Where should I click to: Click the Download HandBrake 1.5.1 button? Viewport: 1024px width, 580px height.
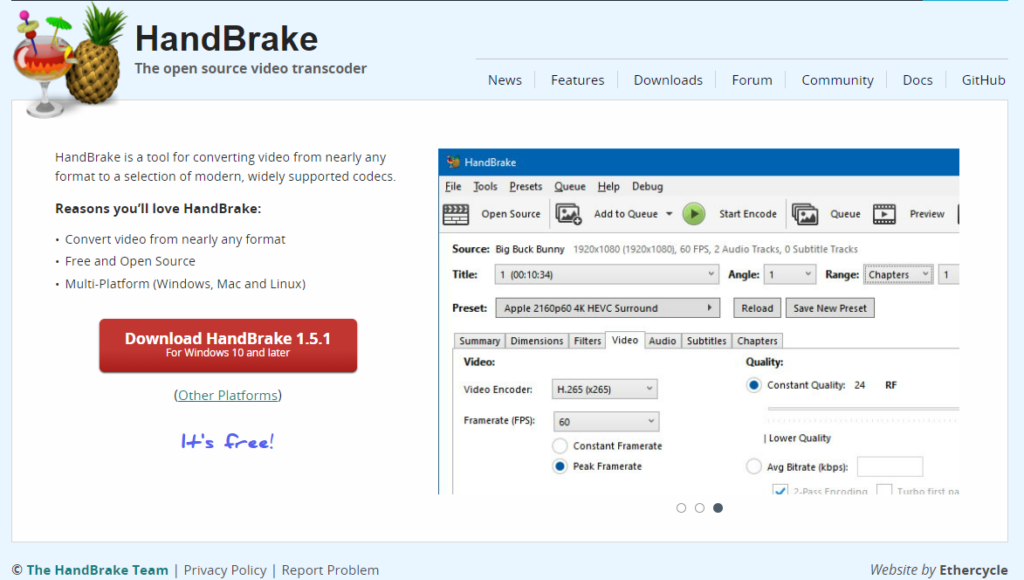pos(228,346)
